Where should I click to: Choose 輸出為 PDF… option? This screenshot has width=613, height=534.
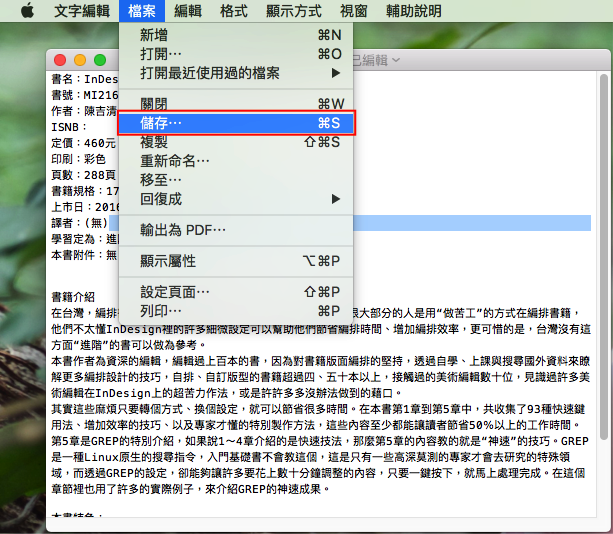(x=236, y=230)
